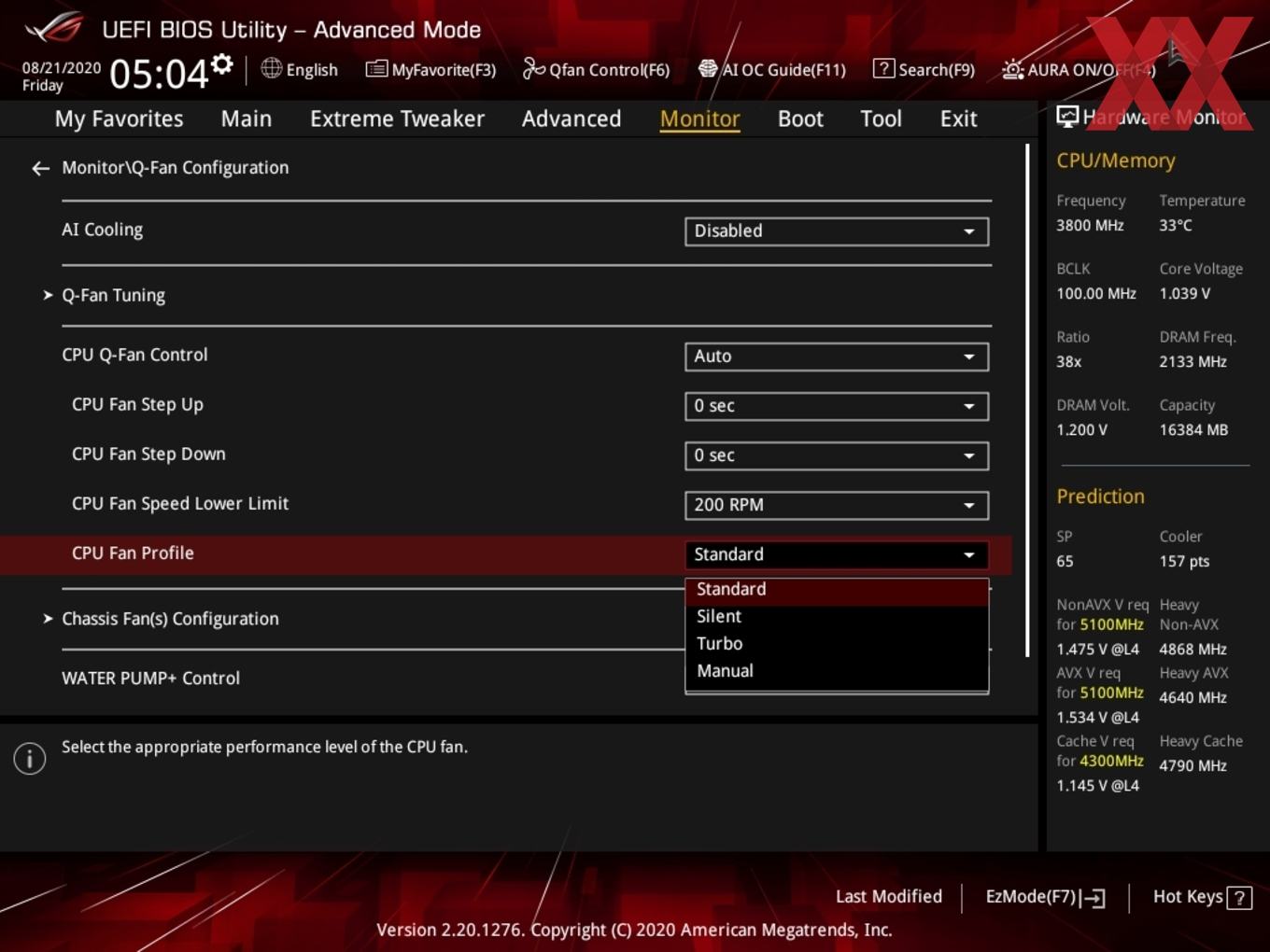Toggle AURA ON/OFF lighting
Viewport: 1270px width, 952px height.
1079,69
